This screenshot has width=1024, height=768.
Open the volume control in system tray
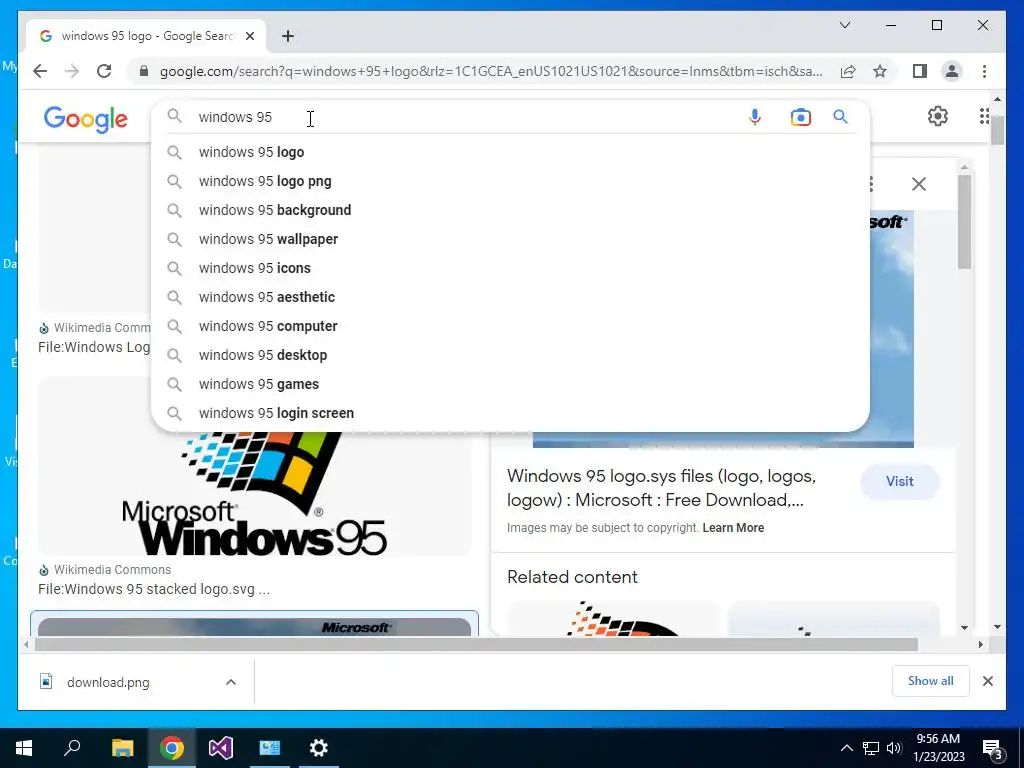coord(894,748)
